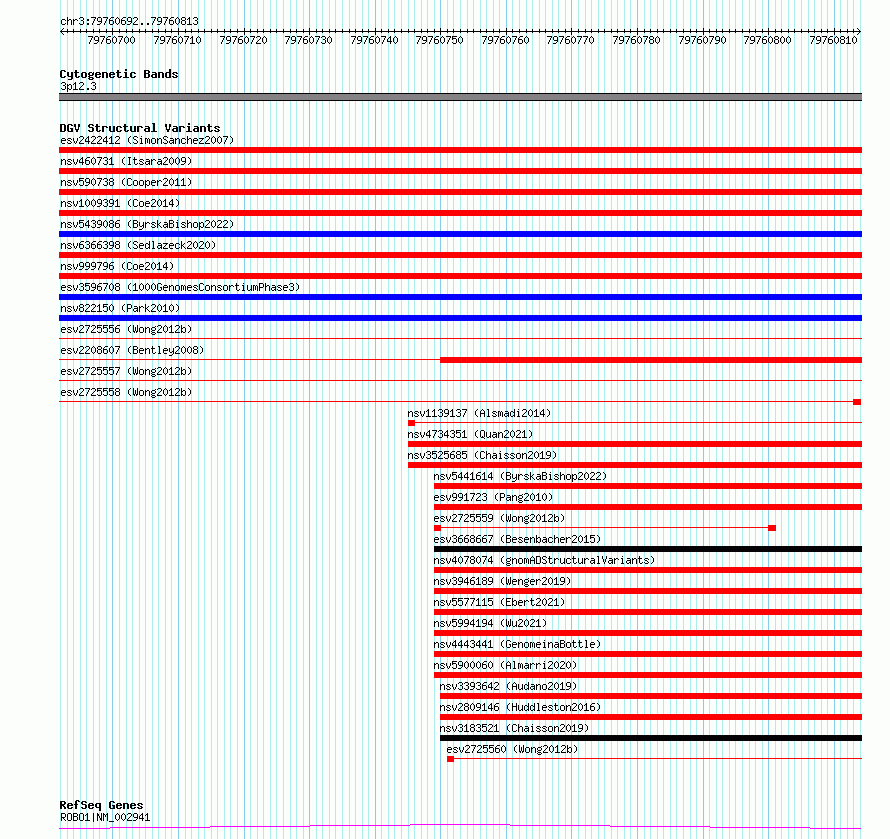Click the blue bar under nsv822150

pos(460,318)
